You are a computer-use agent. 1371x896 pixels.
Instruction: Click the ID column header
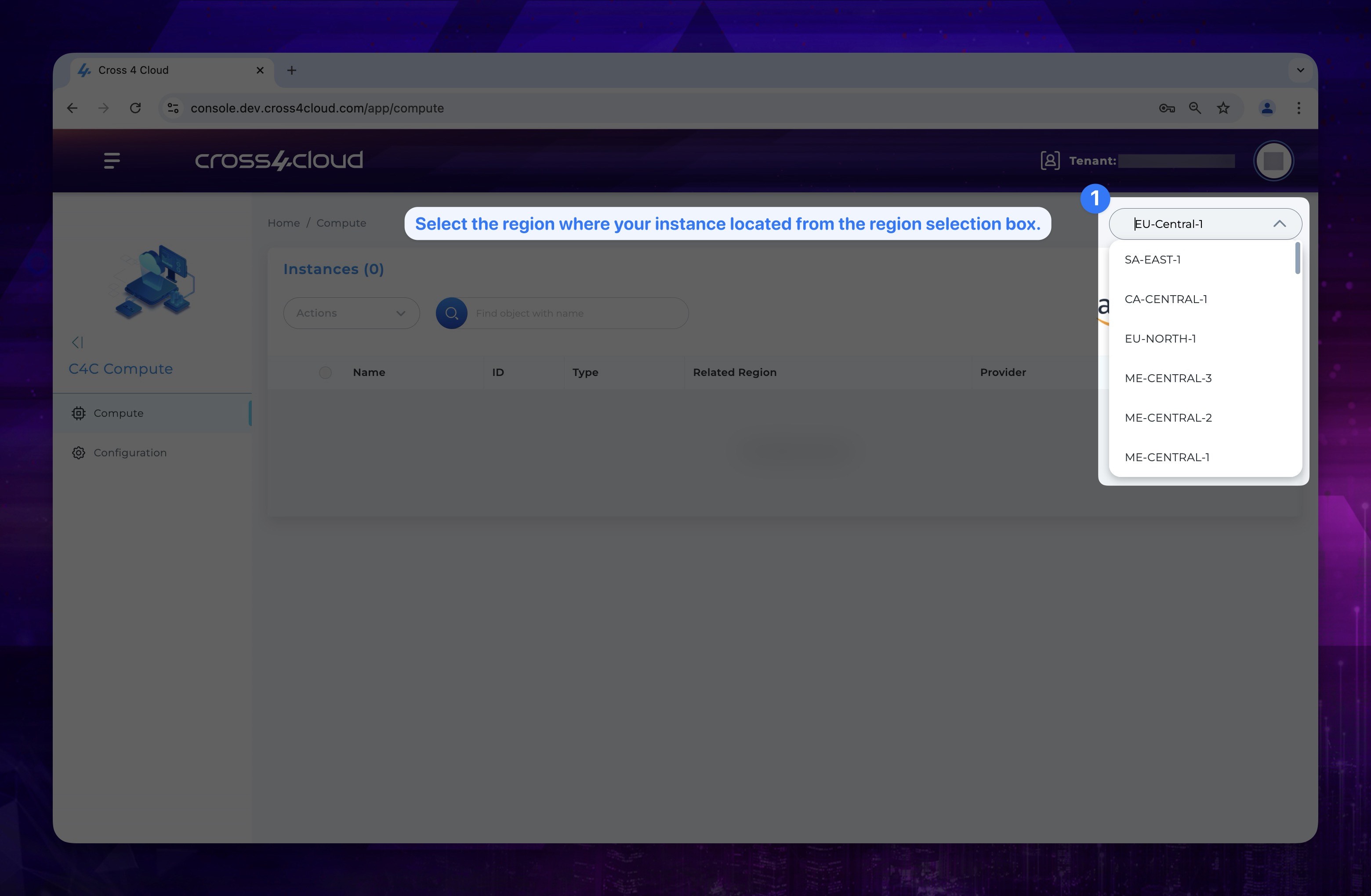(498, 372)
